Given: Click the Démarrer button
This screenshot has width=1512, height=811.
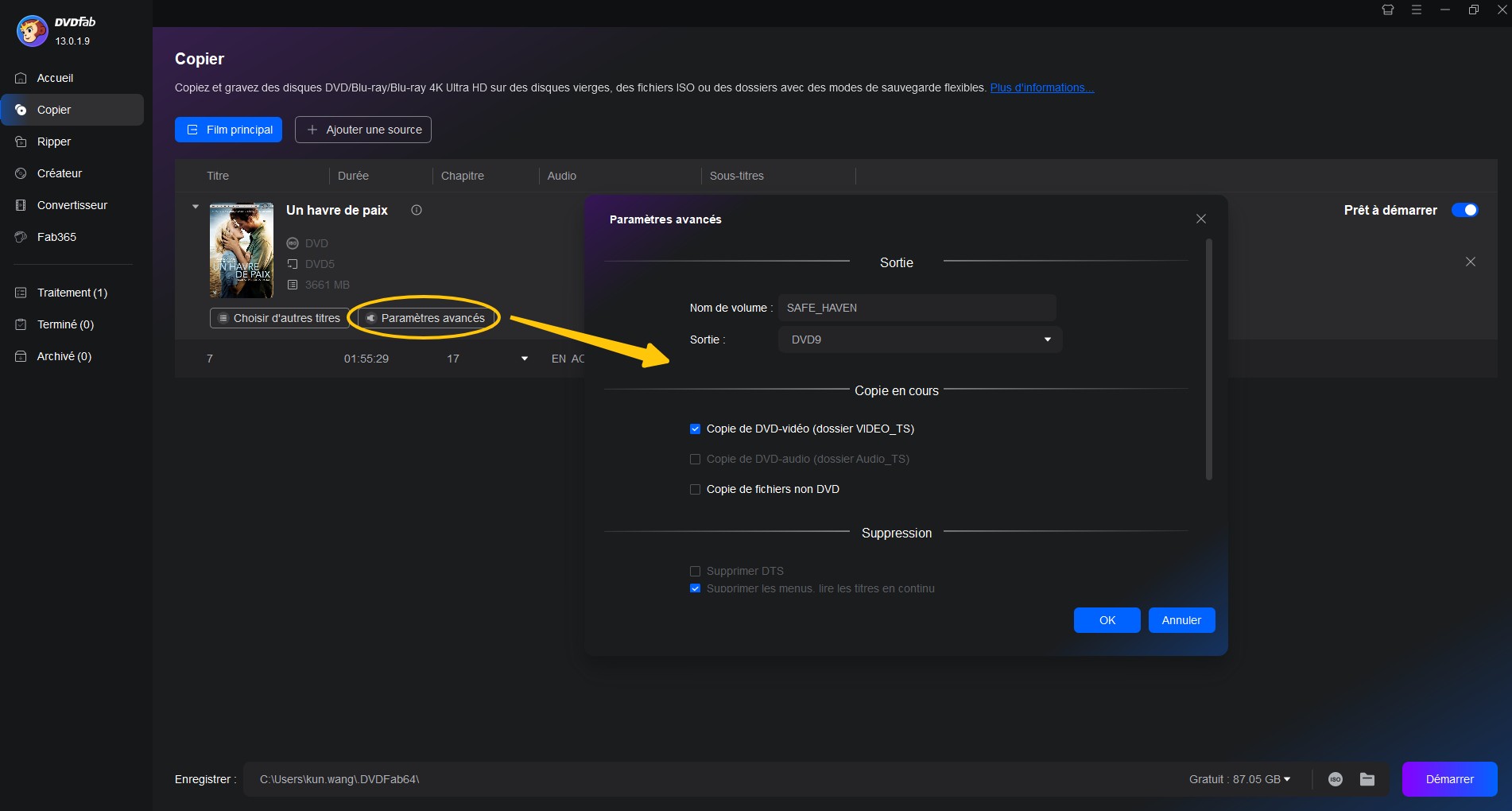Looking at the screenshot, I should (x=1449, y=779).
